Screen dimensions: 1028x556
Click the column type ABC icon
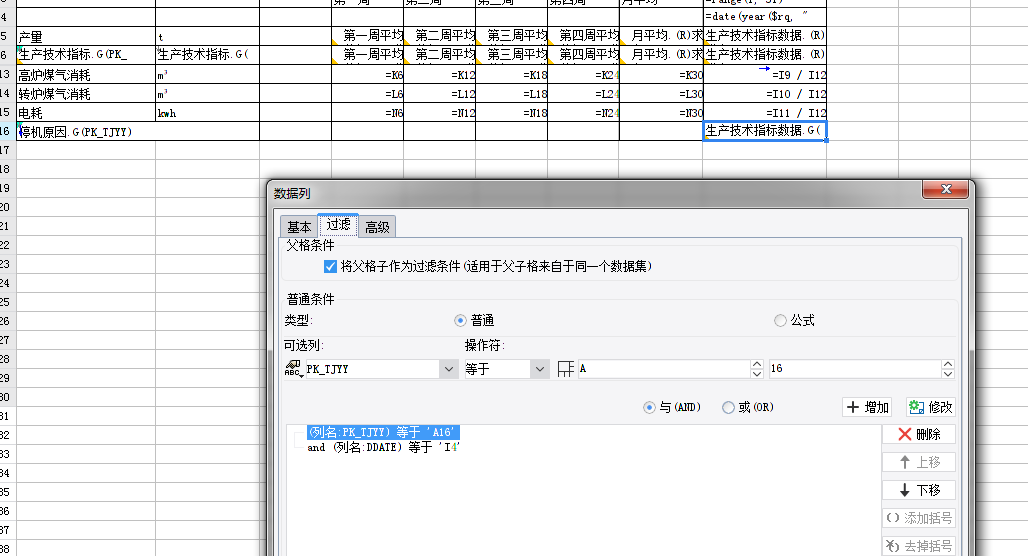pyautogui.click(x=292, y=368)
